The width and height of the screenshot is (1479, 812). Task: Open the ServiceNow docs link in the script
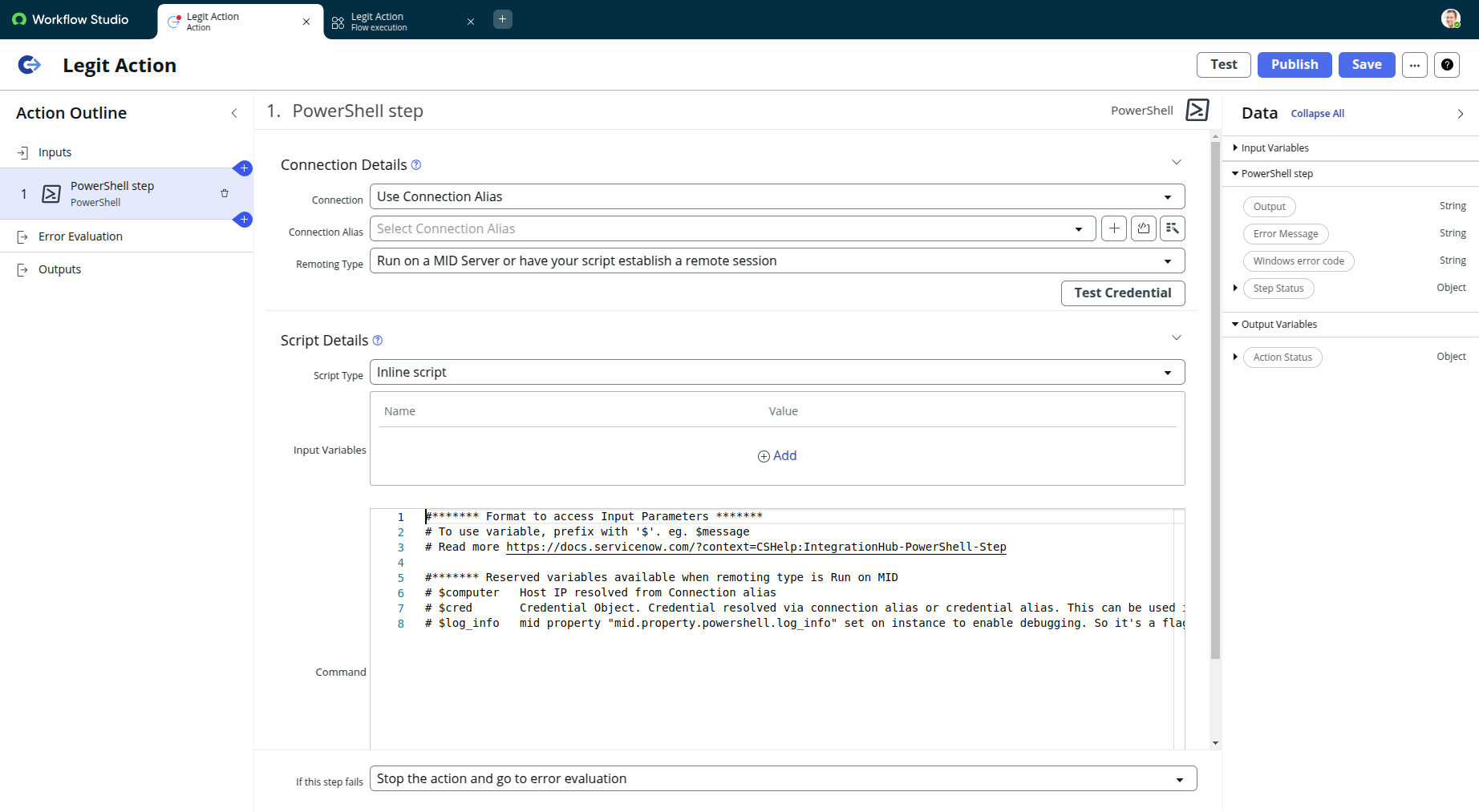click(756, 547)
